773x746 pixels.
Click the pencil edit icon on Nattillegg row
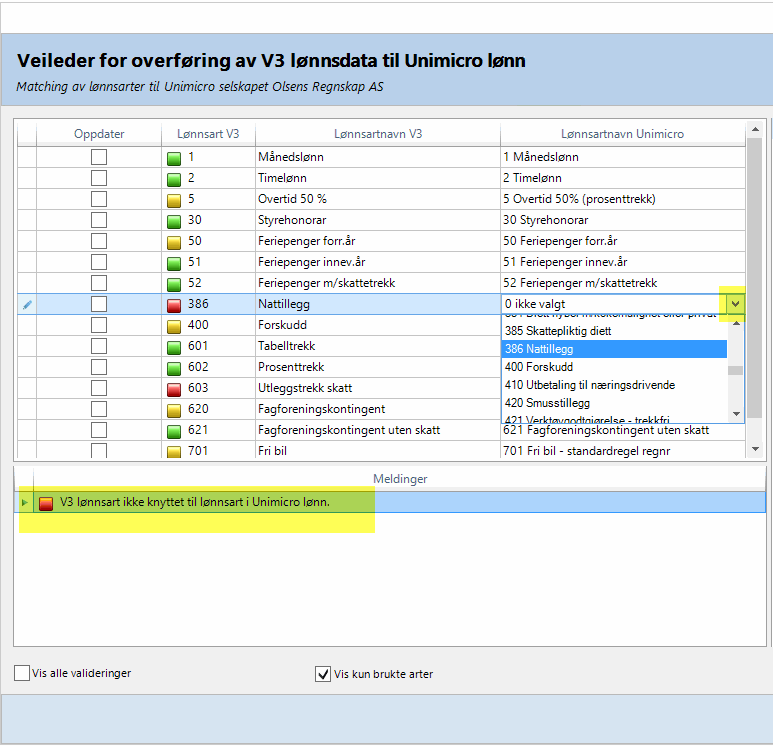27,304
